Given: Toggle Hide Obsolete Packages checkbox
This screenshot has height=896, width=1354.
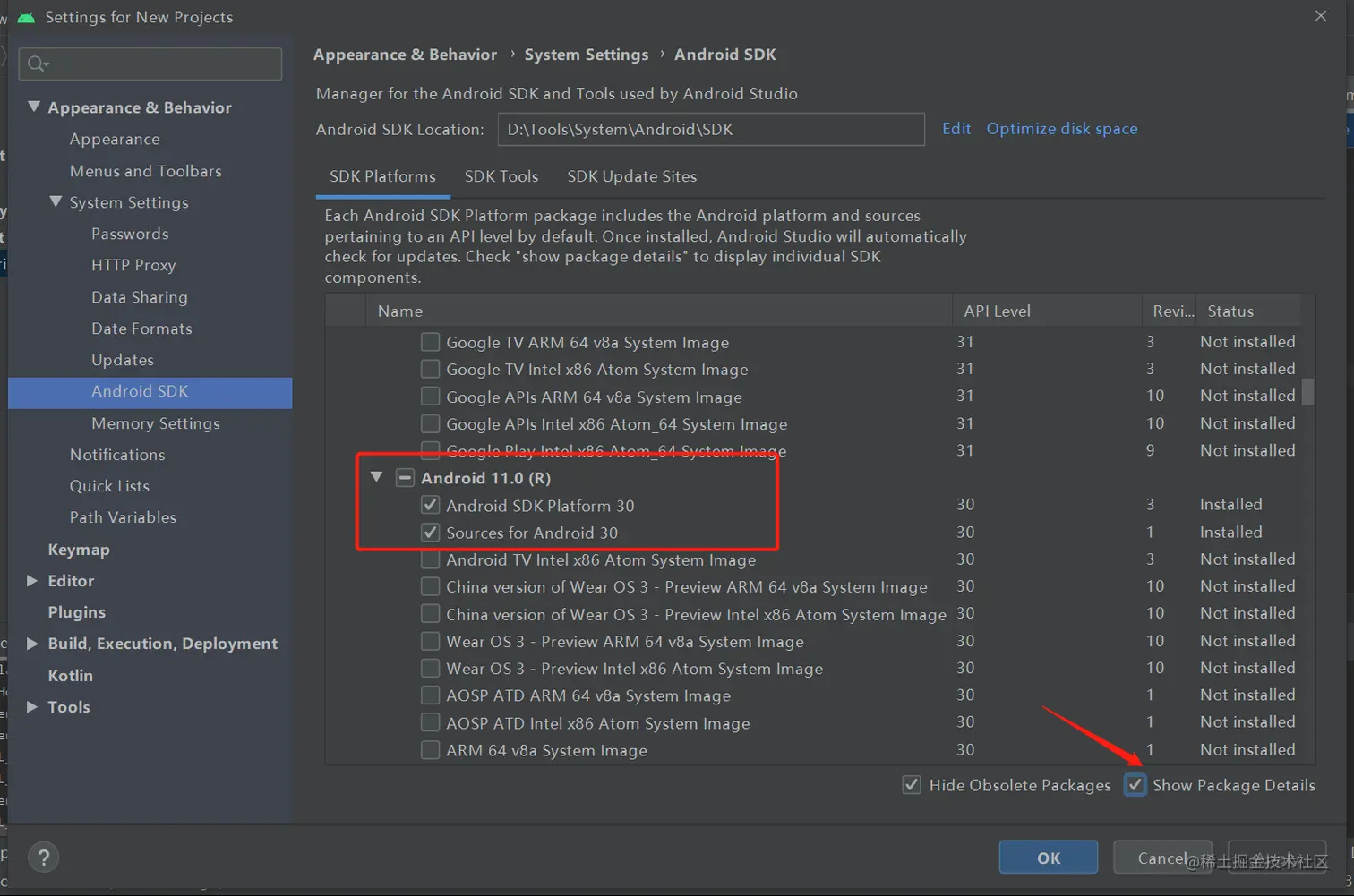Looking at the screenshot, I should point(912,785).
